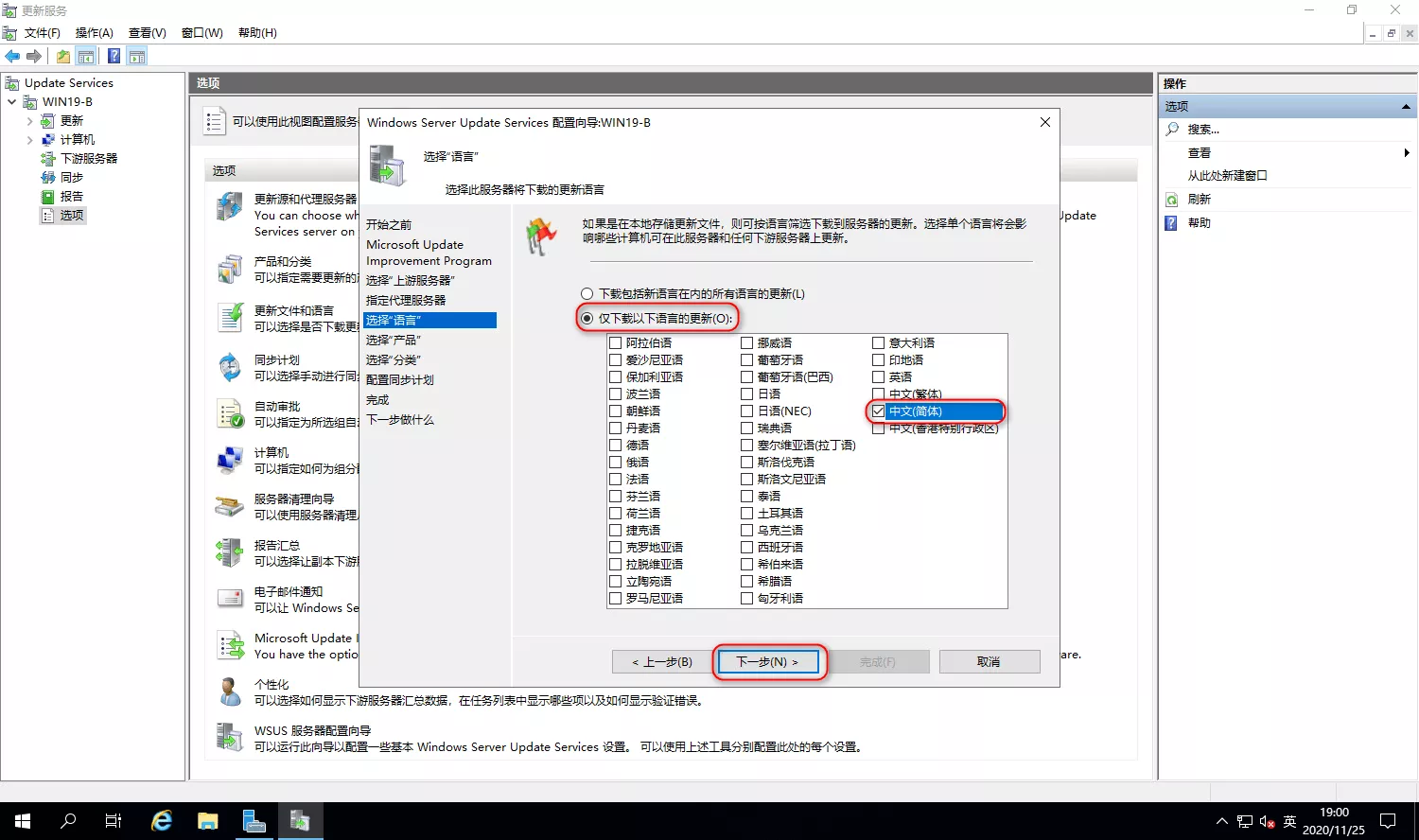This screenshot has height=840, width=1419.
Task: Expand the 查看 submenu arrow in actions pane
Action: point(1406,152)
